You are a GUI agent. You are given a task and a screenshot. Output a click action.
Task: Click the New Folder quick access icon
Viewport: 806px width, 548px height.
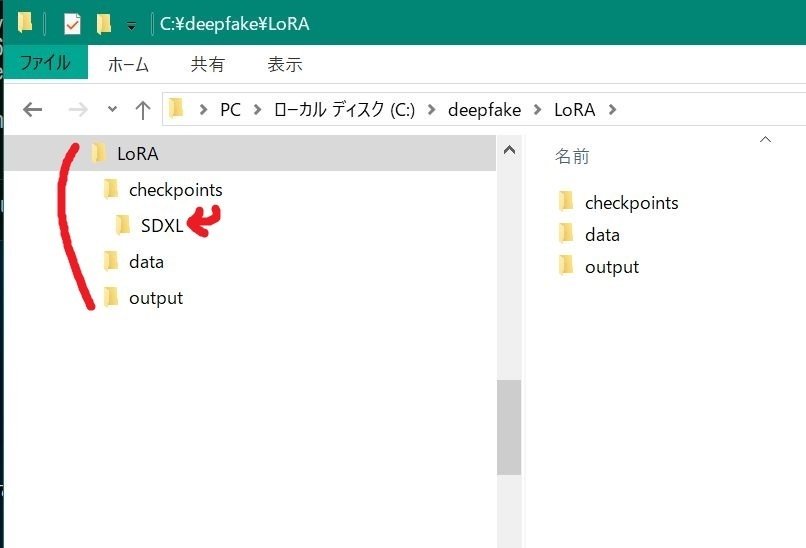tap(103, 24)
